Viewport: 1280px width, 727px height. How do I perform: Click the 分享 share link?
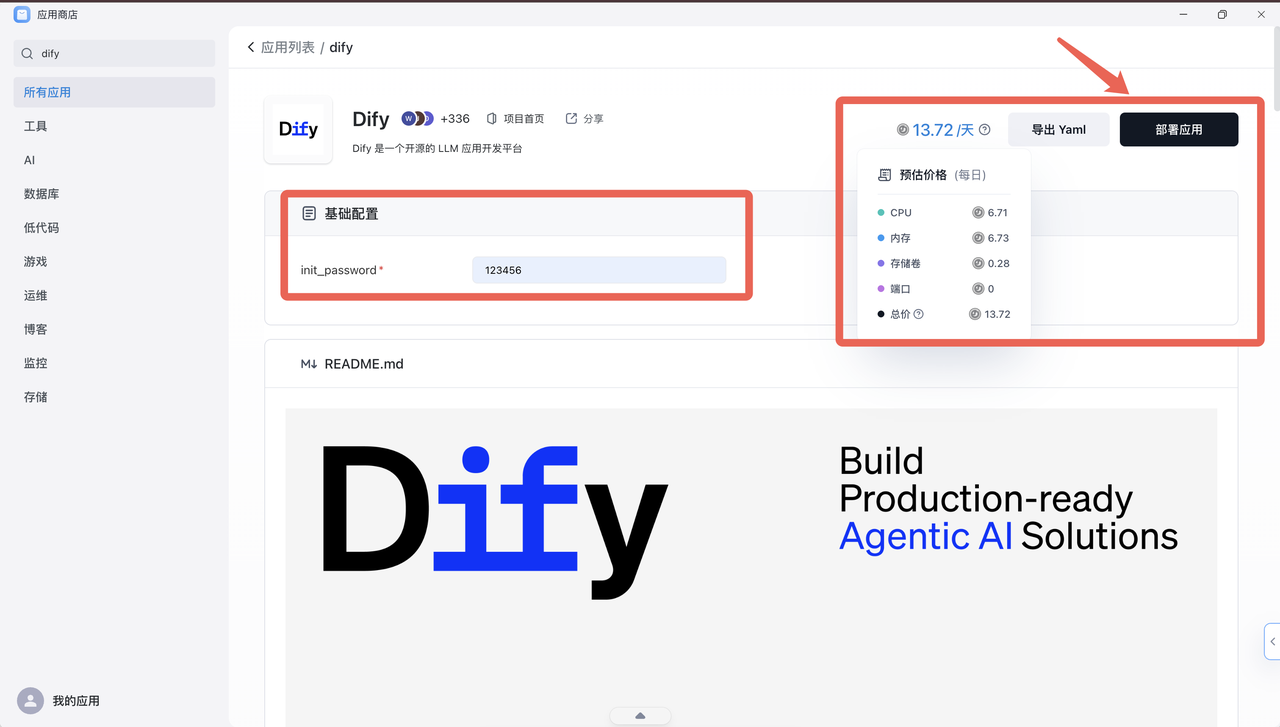coord(585,118)
